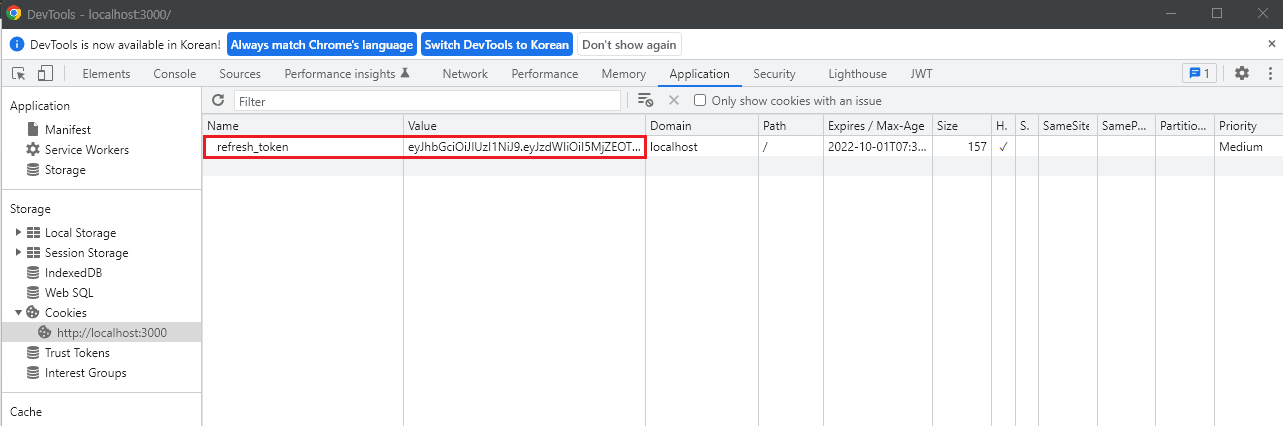Click the Web SQL database icon
1283x426 pixels.
pyautogui.click(x=34, y=293)
